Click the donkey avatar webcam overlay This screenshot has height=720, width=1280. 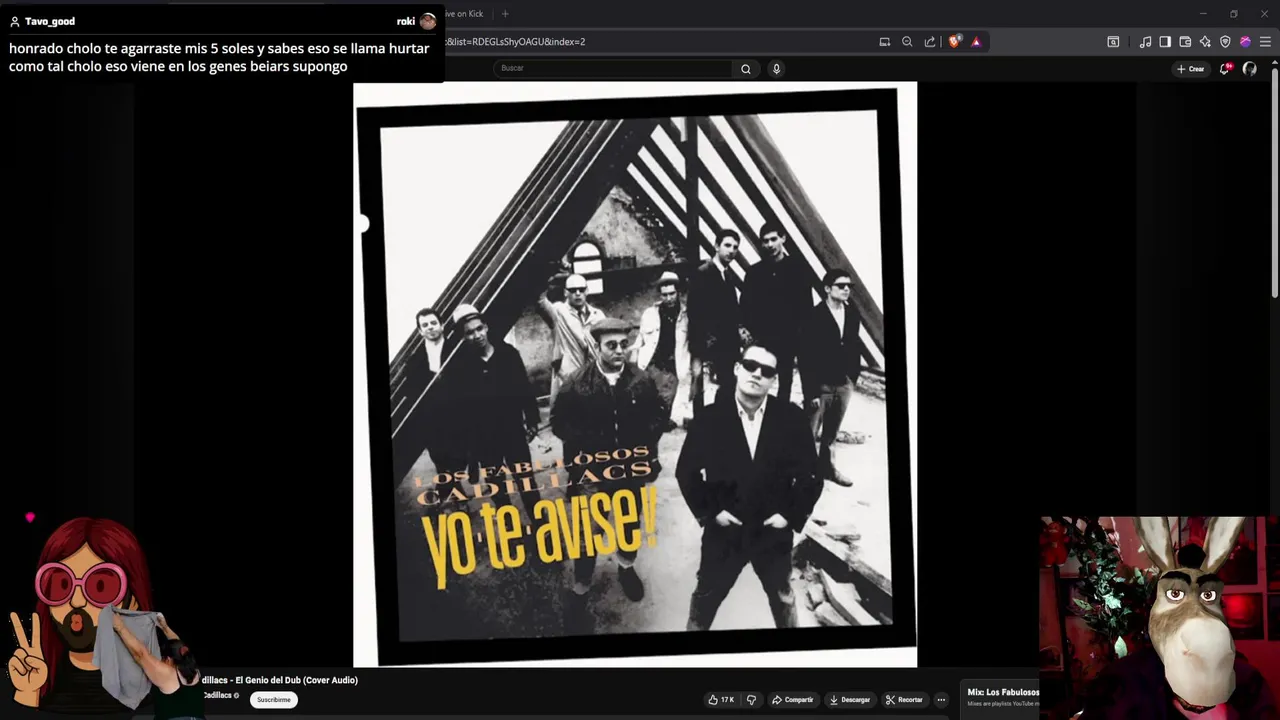pyautogui.click(x=1160, y=617)
